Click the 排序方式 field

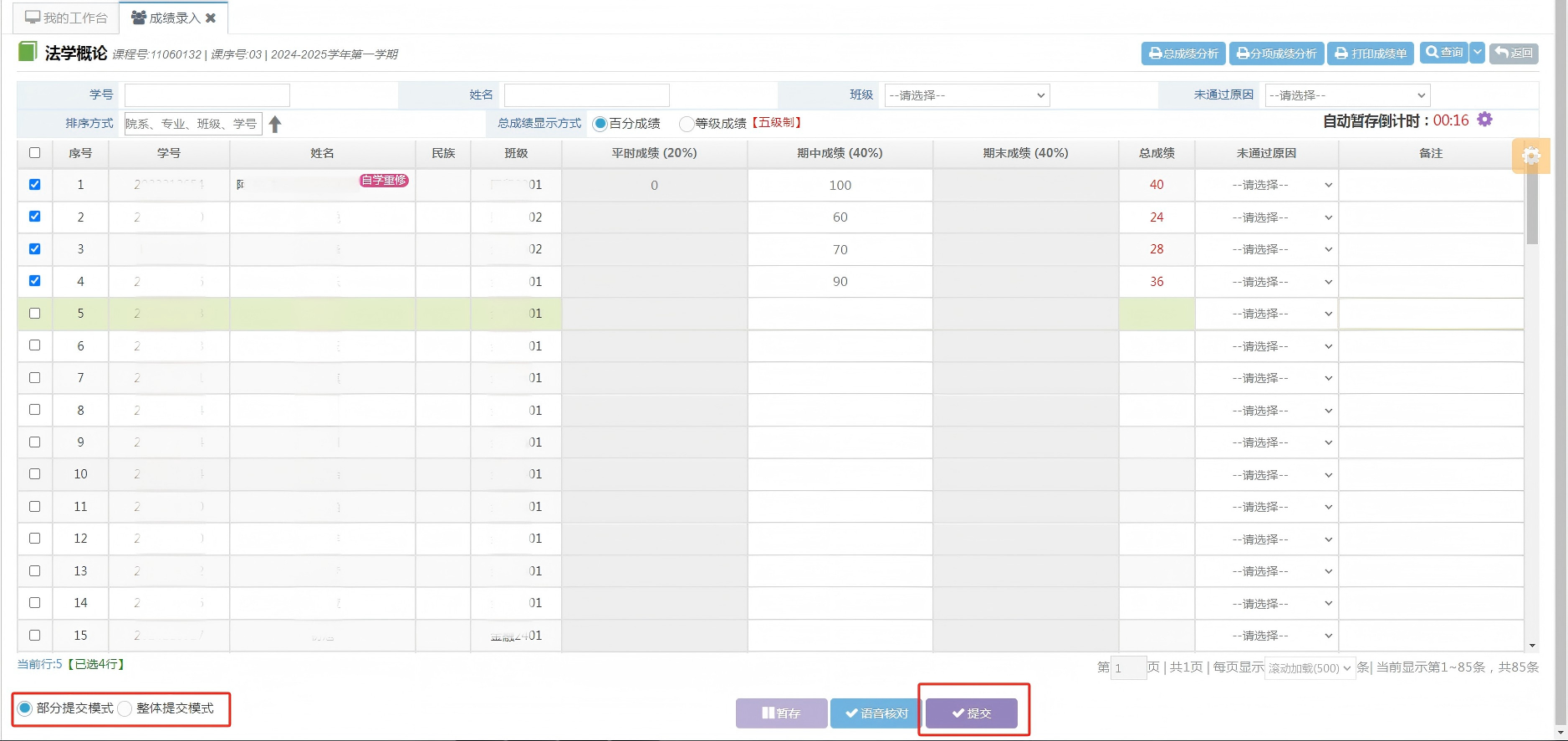193,124
